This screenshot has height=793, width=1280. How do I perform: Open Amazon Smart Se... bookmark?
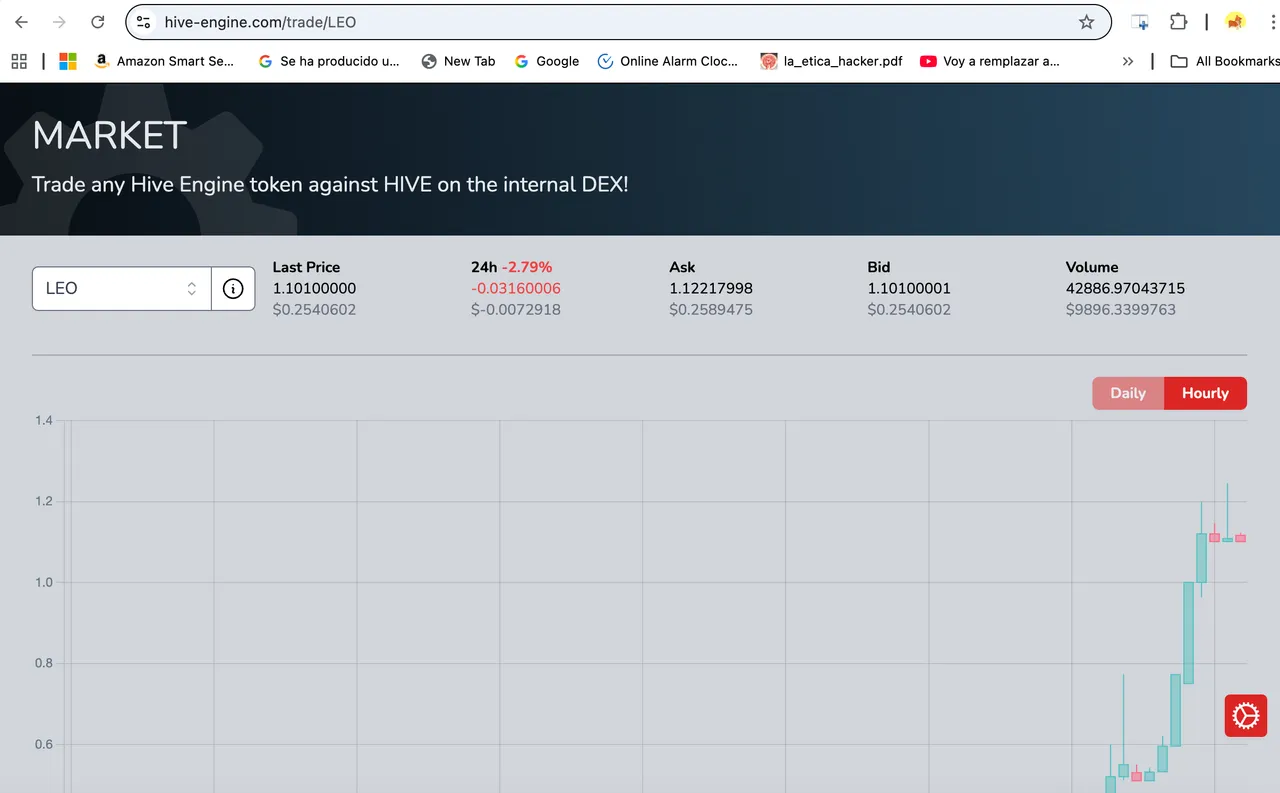click(x=165, y=61)
